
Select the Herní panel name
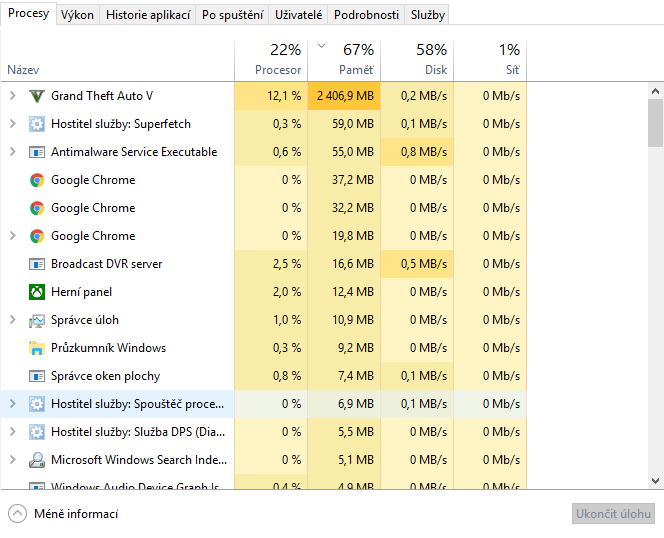[x=81, y=292]
